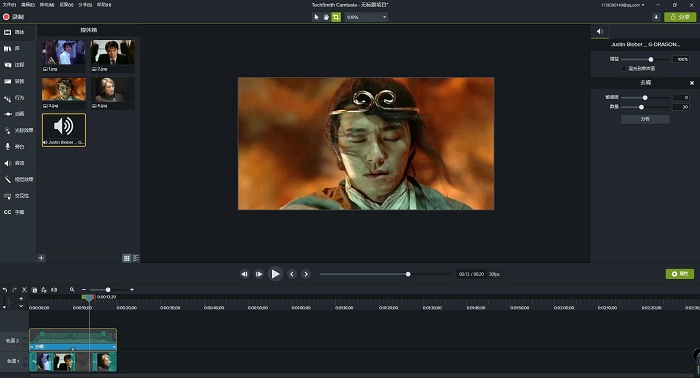The height and width of the screenshot is (378, 700).
Task: Open the View (视图) menu
Action: coord(66,4)
